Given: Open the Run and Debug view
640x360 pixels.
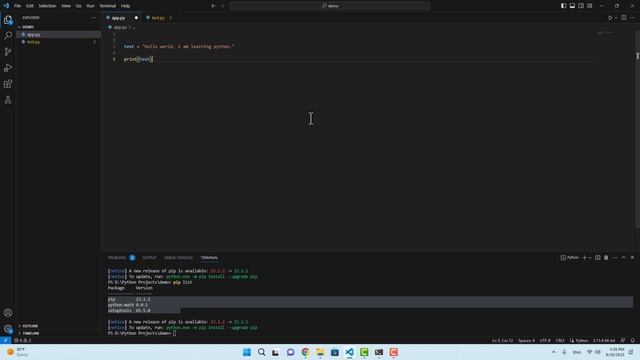Looking at the screenshot, I should click(8, 68).
